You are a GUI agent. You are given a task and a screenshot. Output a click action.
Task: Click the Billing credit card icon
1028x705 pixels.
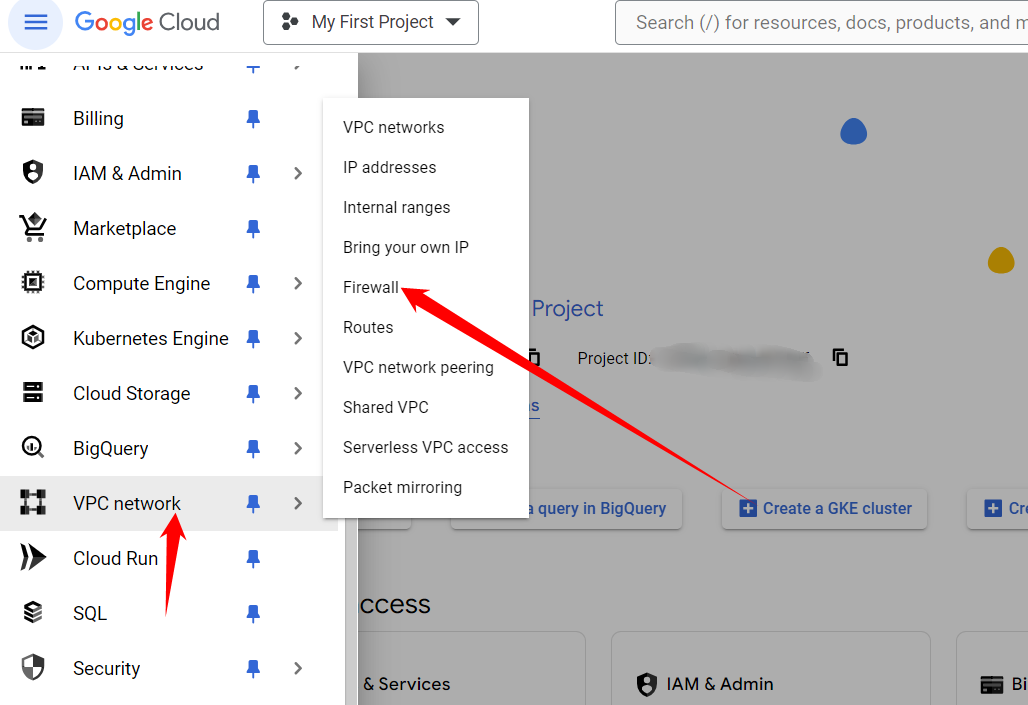pyautogui.click(x=33, y=117)
